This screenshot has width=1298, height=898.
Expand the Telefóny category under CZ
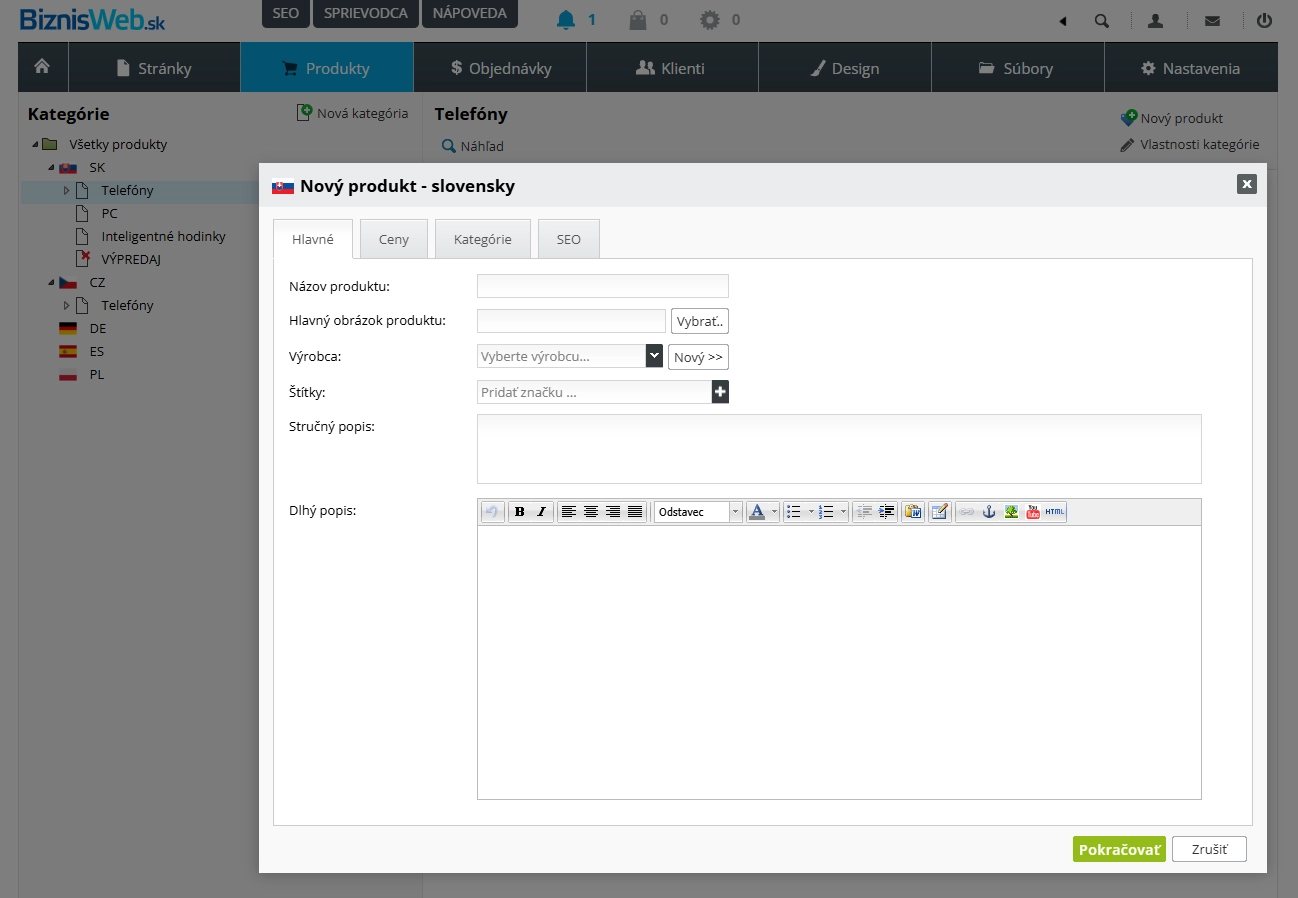[67, 306]
